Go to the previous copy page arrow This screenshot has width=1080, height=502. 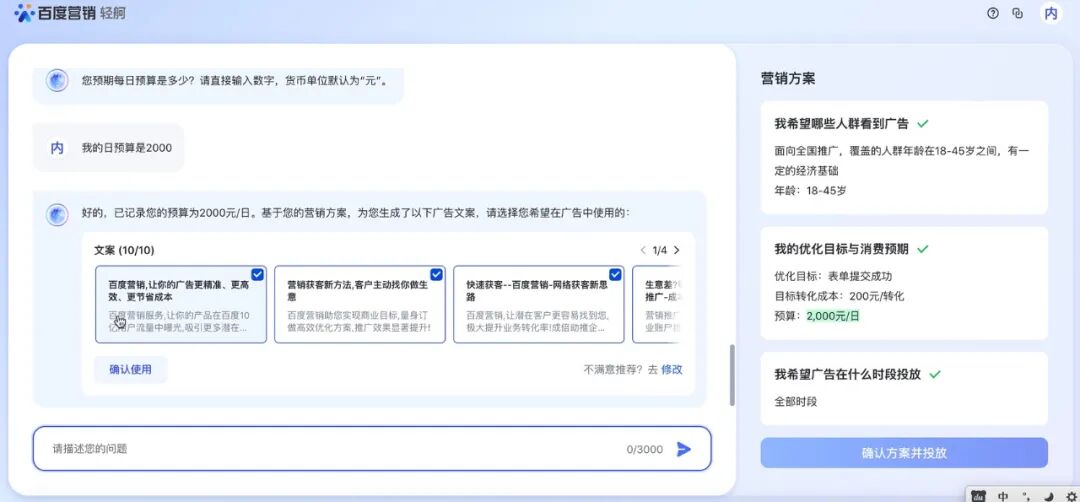[643, 250]
